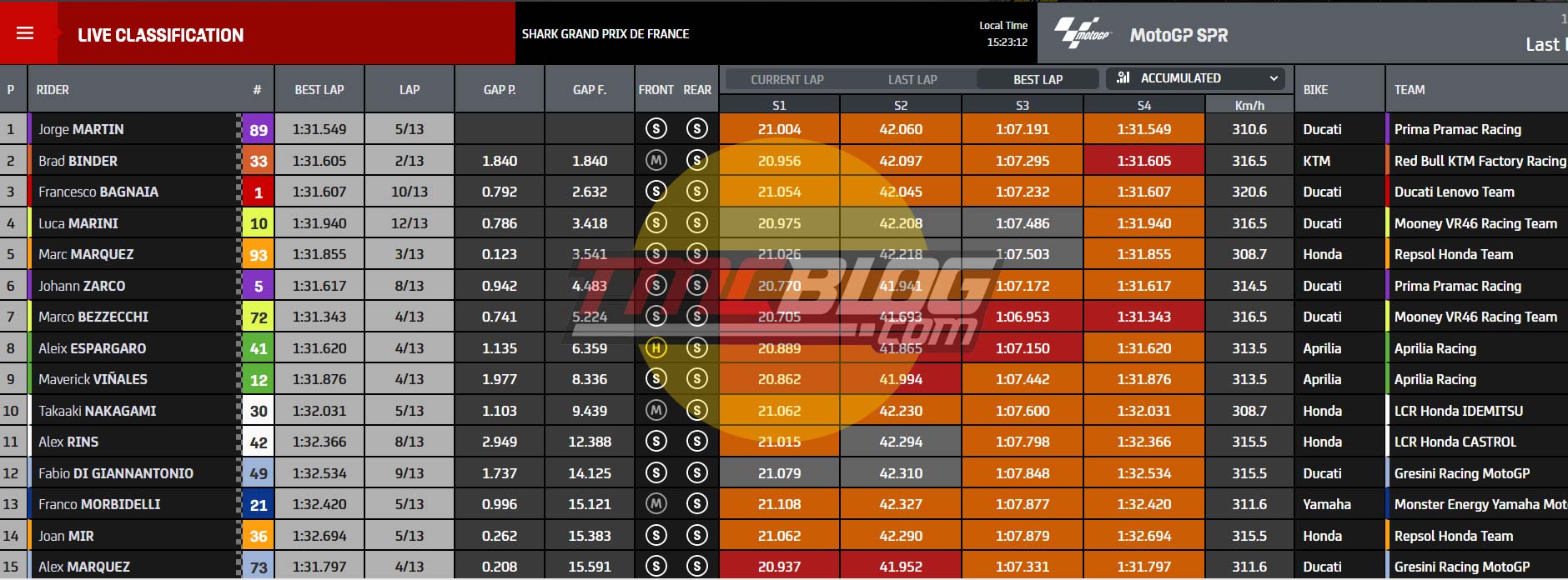Click the GAP F. column header
Image resolution: width=1568 pixels, height=580 pixels.
(590, 89)
